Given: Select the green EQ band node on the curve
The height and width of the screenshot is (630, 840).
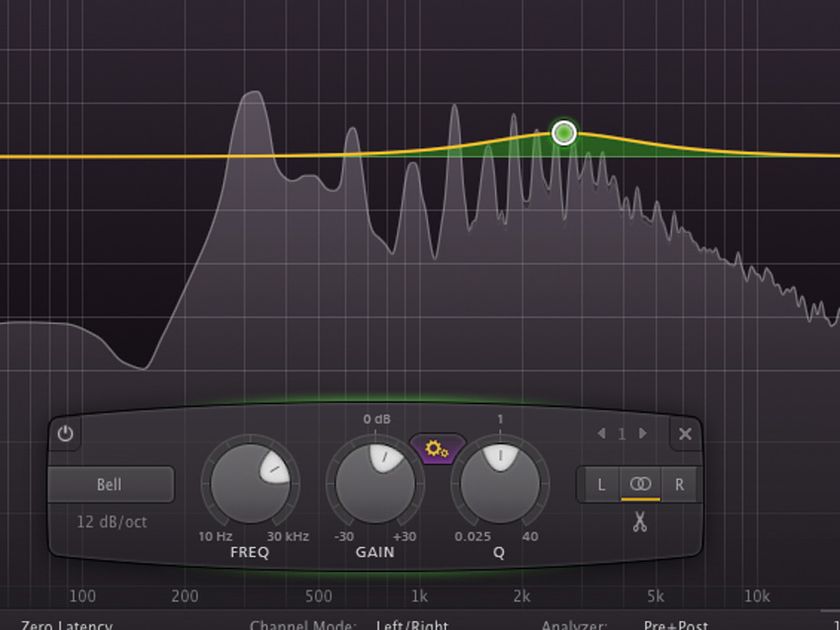Looking at the screenshot, I should click(562, 131).
